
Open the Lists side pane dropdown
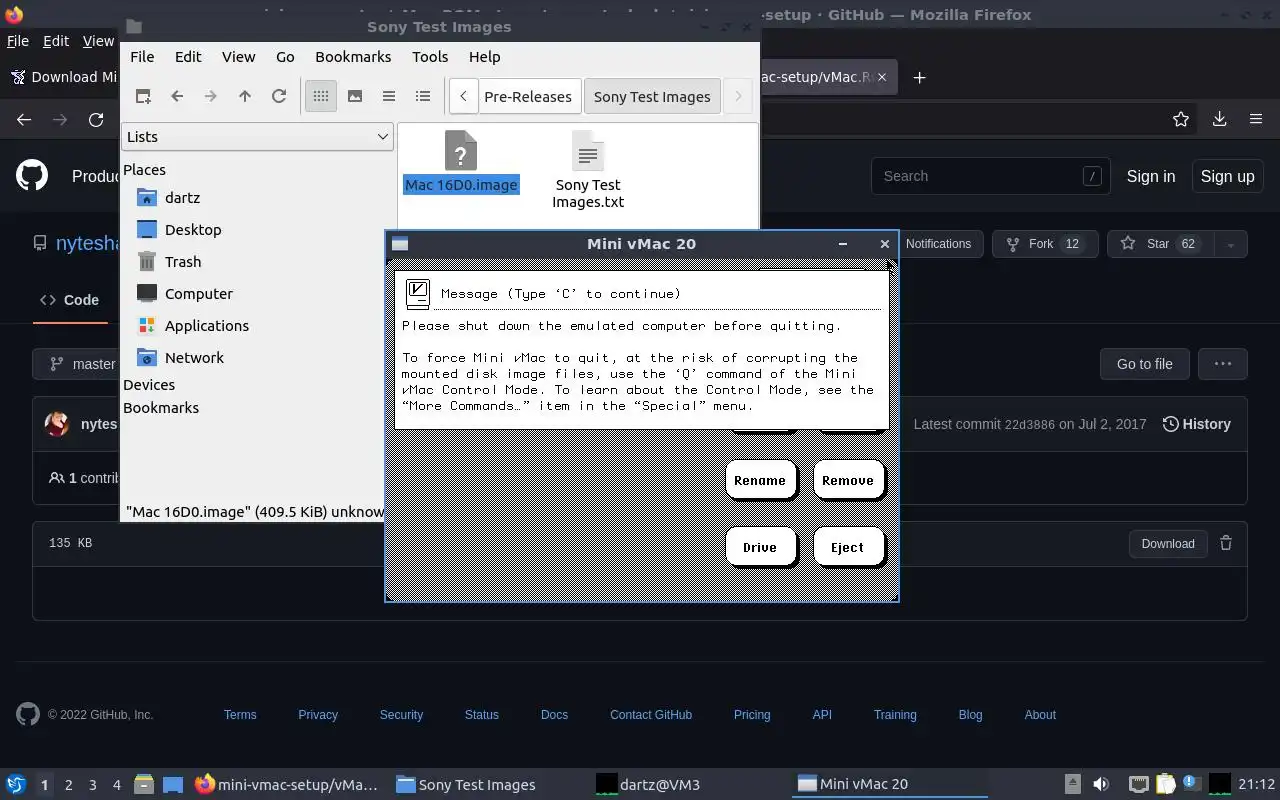point(257,137)
